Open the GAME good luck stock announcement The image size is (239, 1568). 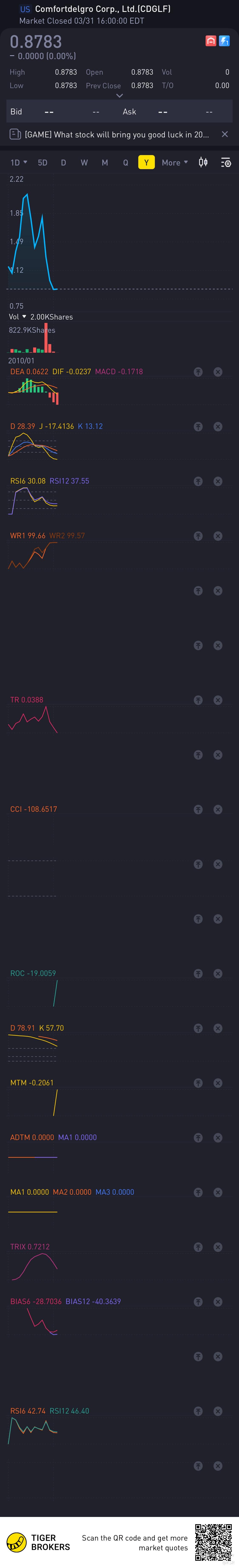[x=116, y=134]
